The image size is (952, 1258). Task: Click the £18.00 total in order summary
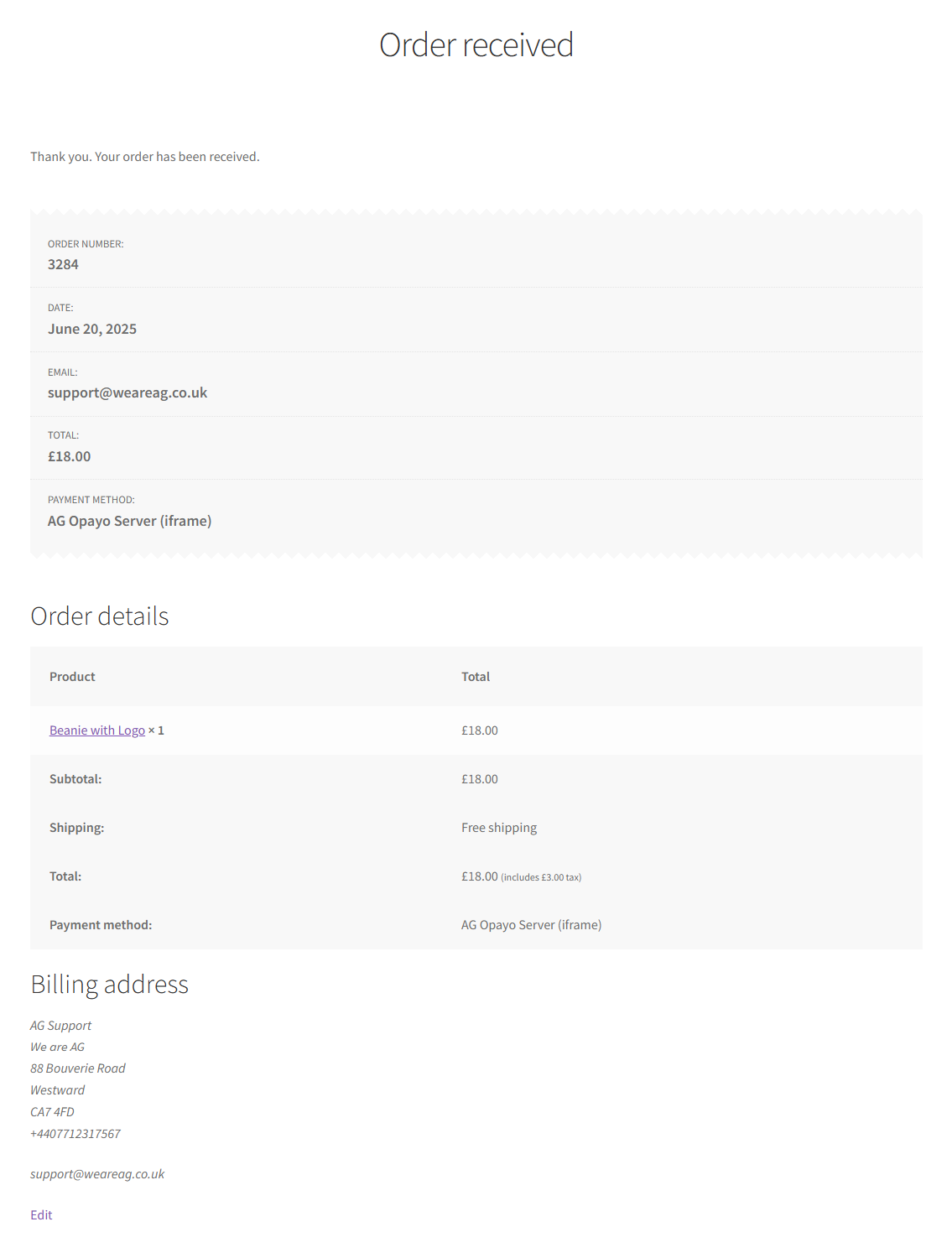[x=70, y=456]
